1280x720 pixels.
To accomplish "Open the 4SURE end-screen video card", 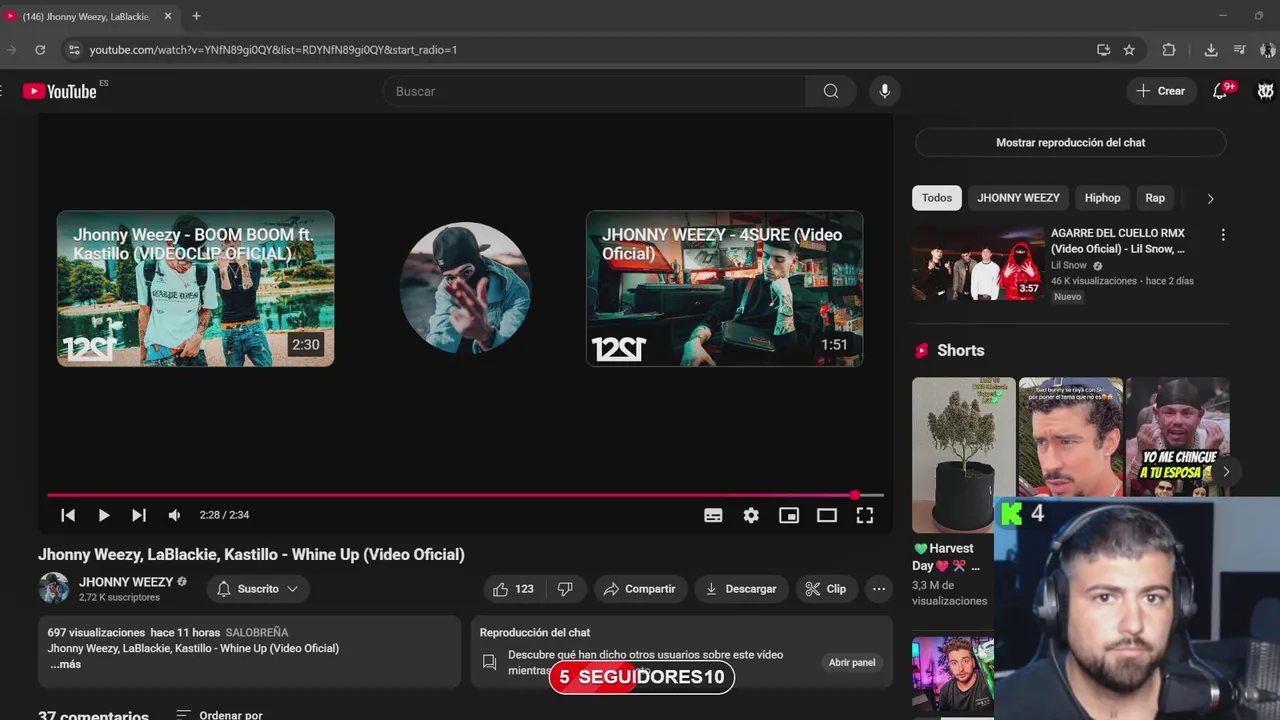I will 724,289.
